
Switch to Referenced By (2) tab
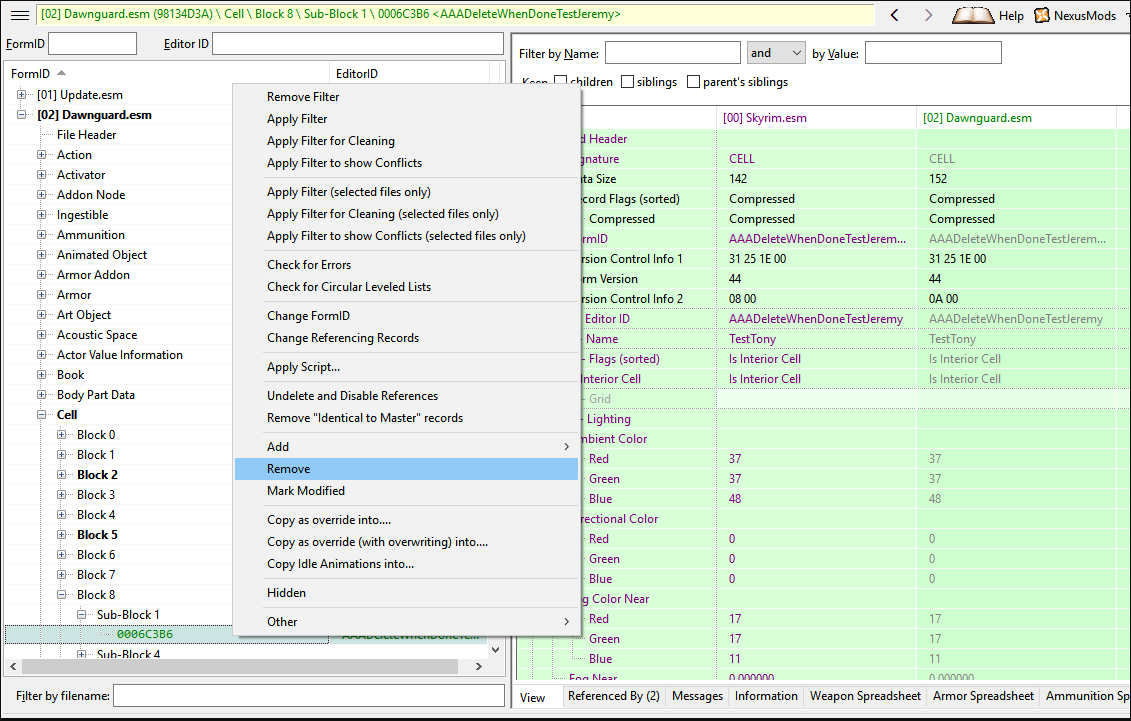tap(614, 696)
